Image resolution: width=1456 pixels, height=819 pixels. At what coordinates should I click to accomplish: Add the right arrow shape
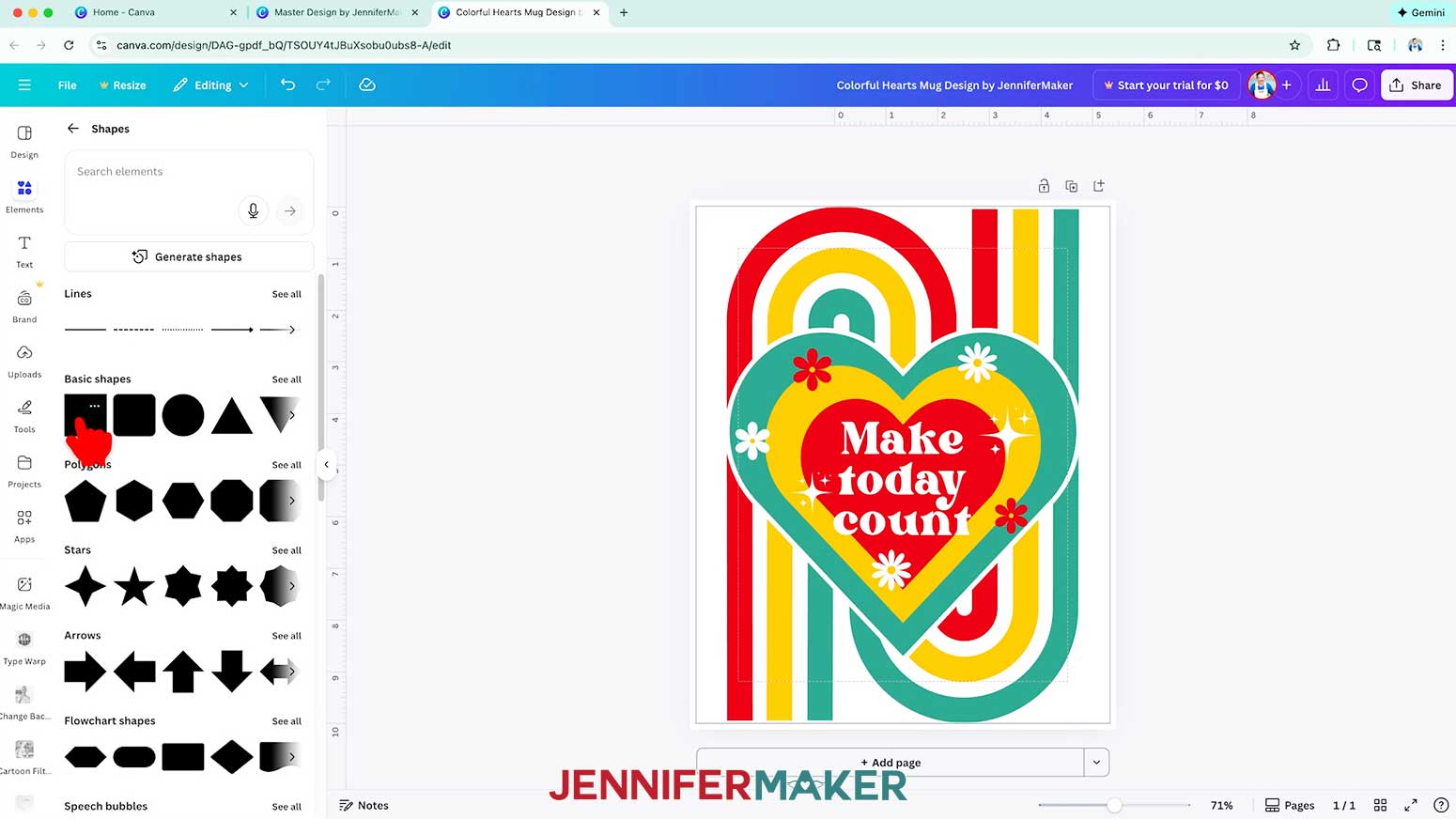coord(85,672)
